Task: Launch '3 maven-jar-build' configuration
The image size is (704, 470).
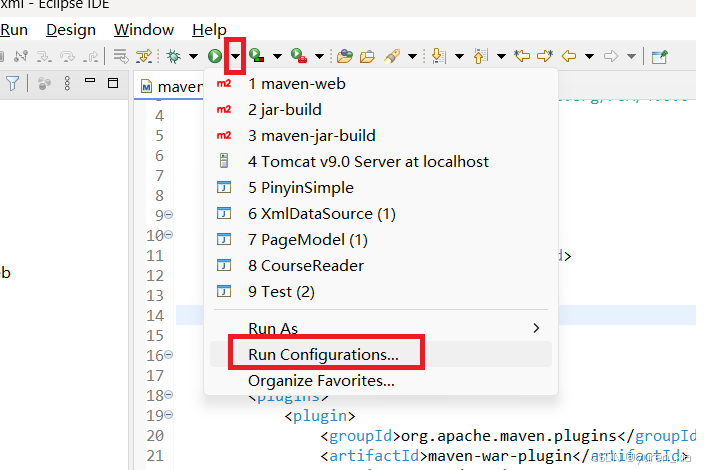Action: click(381, 136)
